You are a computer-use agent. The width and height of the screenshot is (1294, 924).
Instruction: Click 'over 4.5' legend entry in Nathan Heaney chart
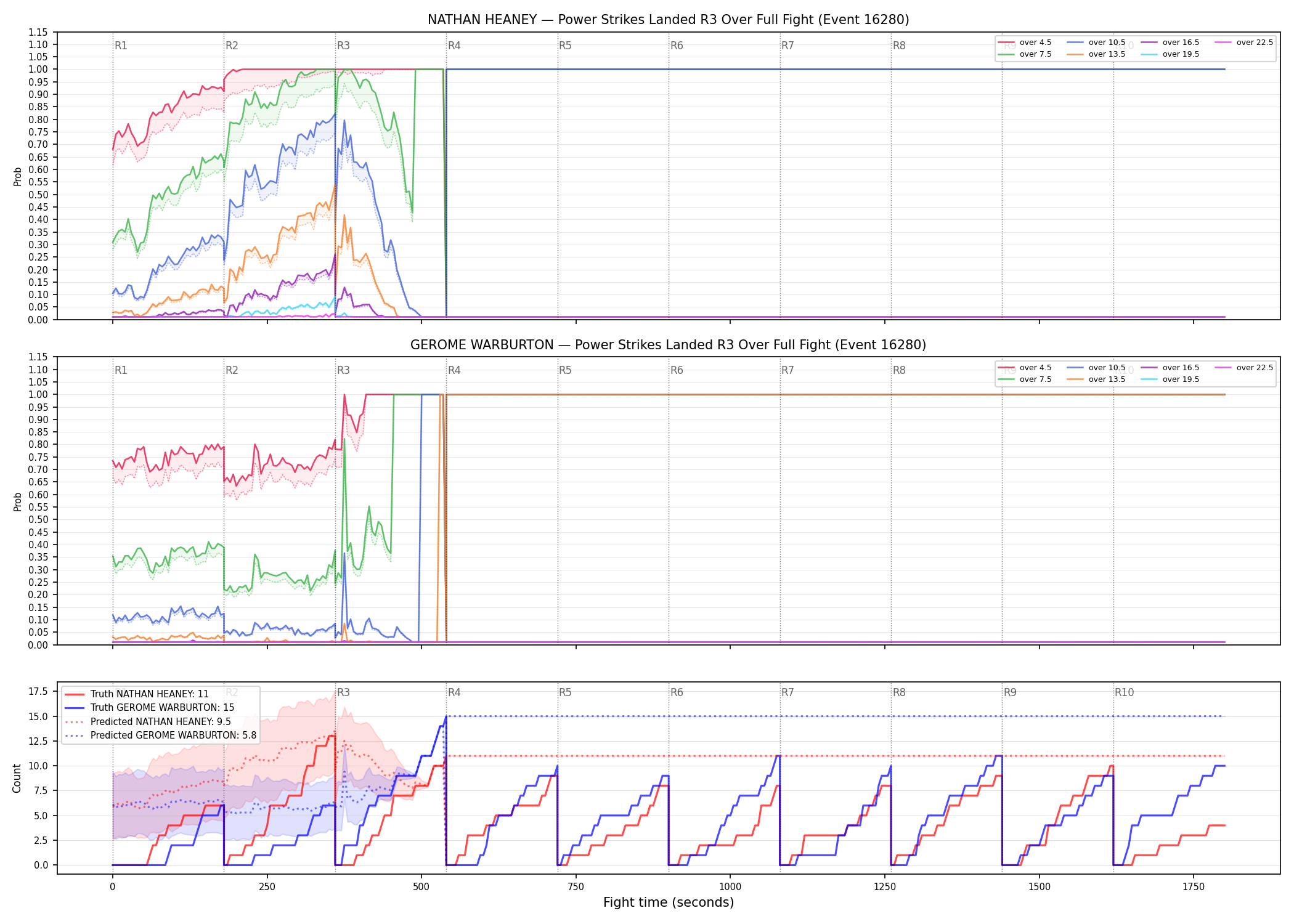(1025, 43)
